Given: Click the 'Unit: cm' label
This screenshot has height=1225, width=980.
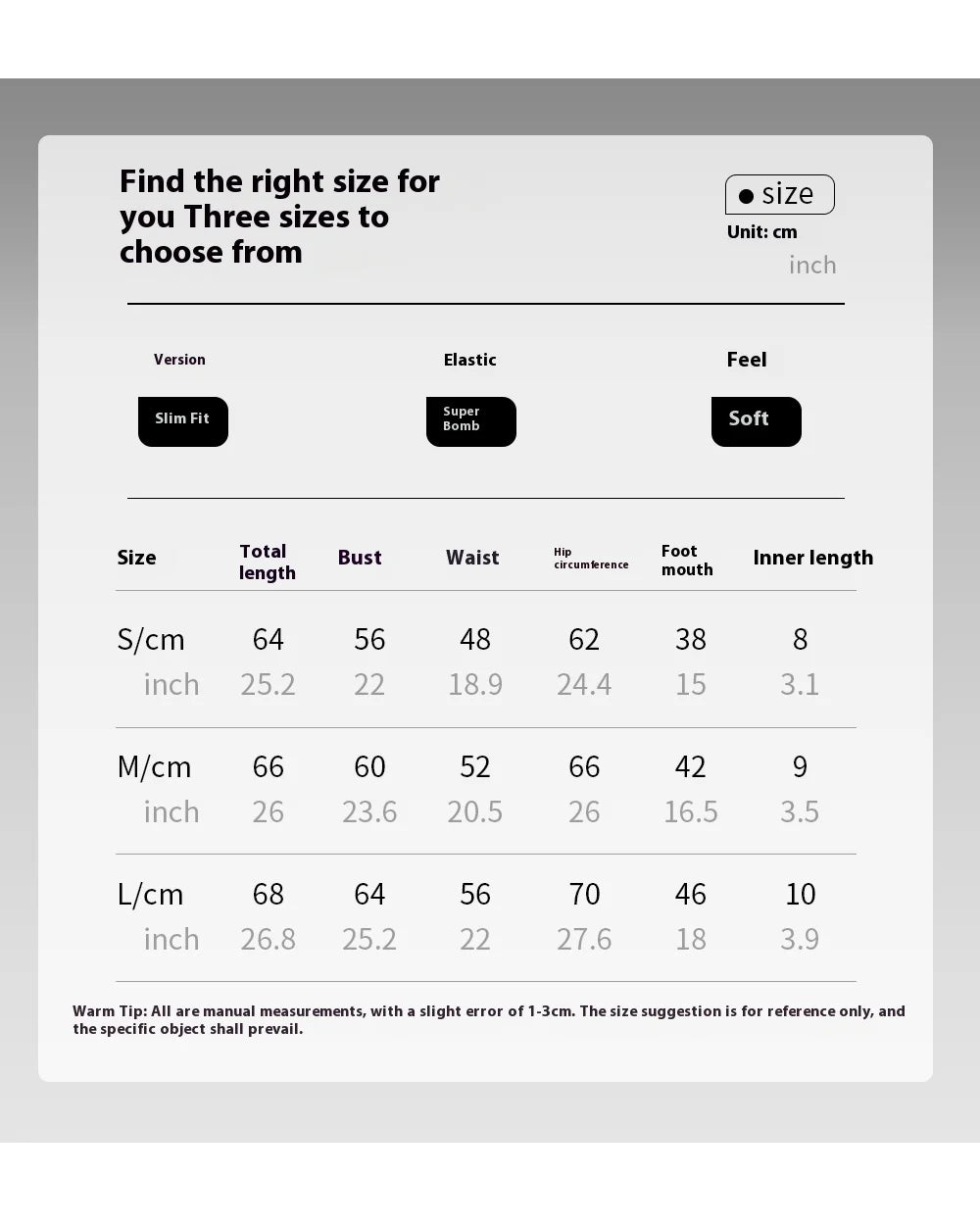Looking at the screenshot, I should coord(761,232).
